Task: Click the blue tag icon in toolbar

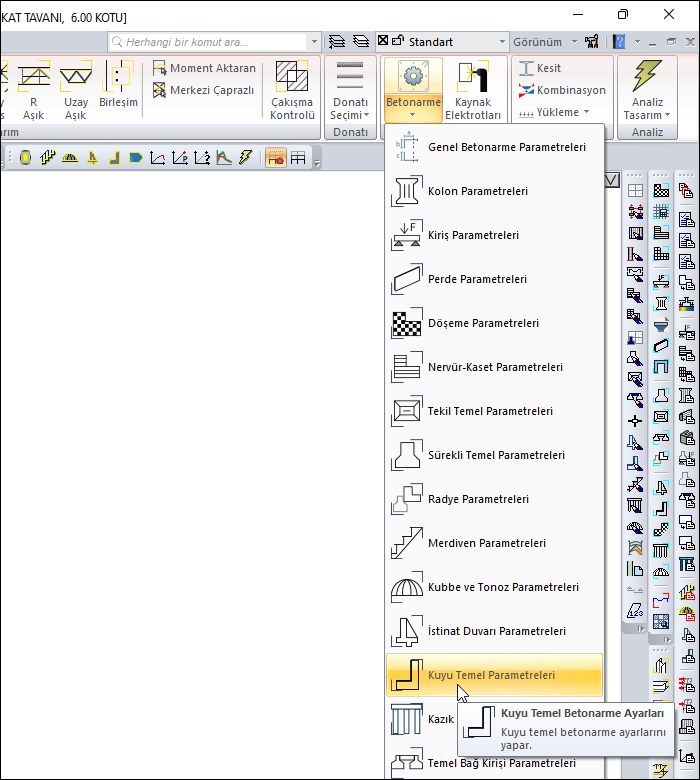Action: pos(135,158)
